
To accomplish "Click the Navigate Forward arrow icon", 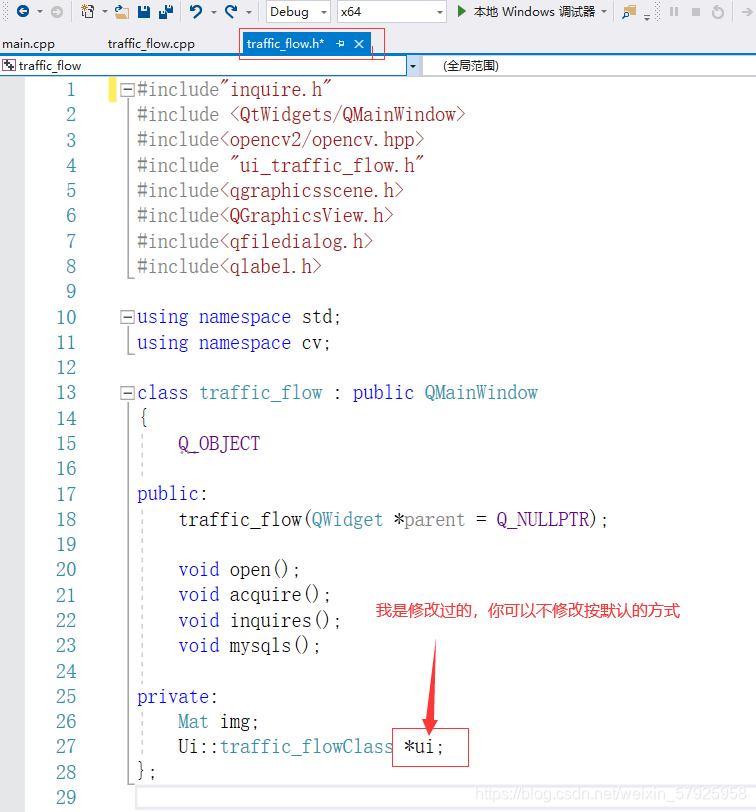I will 57,11.
